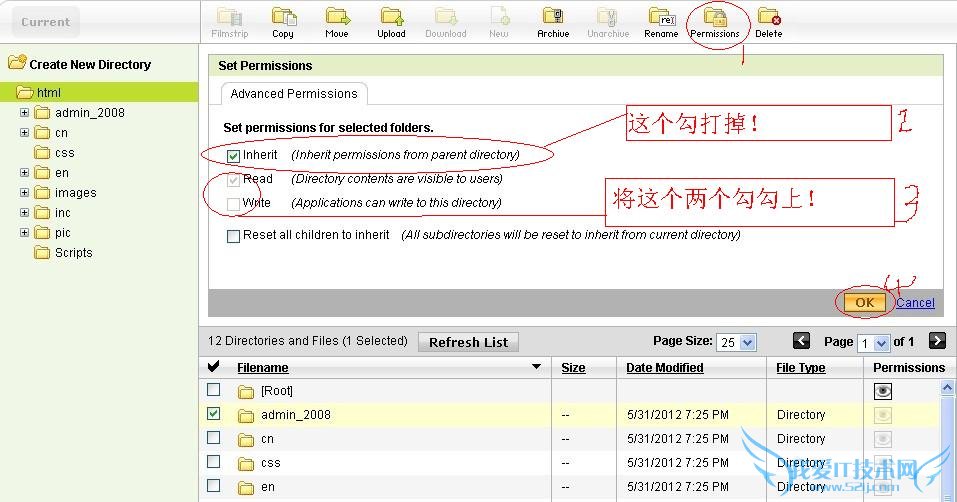The height and width of the screenshot is (502, 957).
Task: View permissions eye icon for [Root] row
Action: (883, 391)
